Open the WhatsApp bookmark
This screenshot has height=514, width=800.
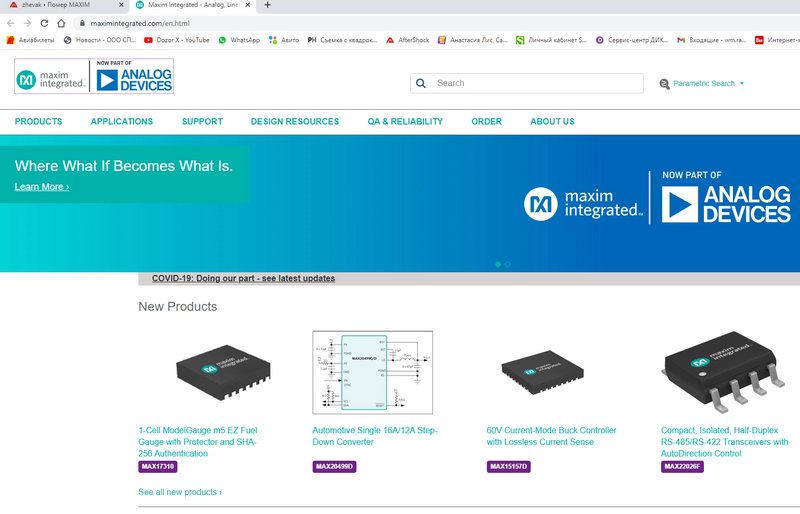[x=239, y=40]
